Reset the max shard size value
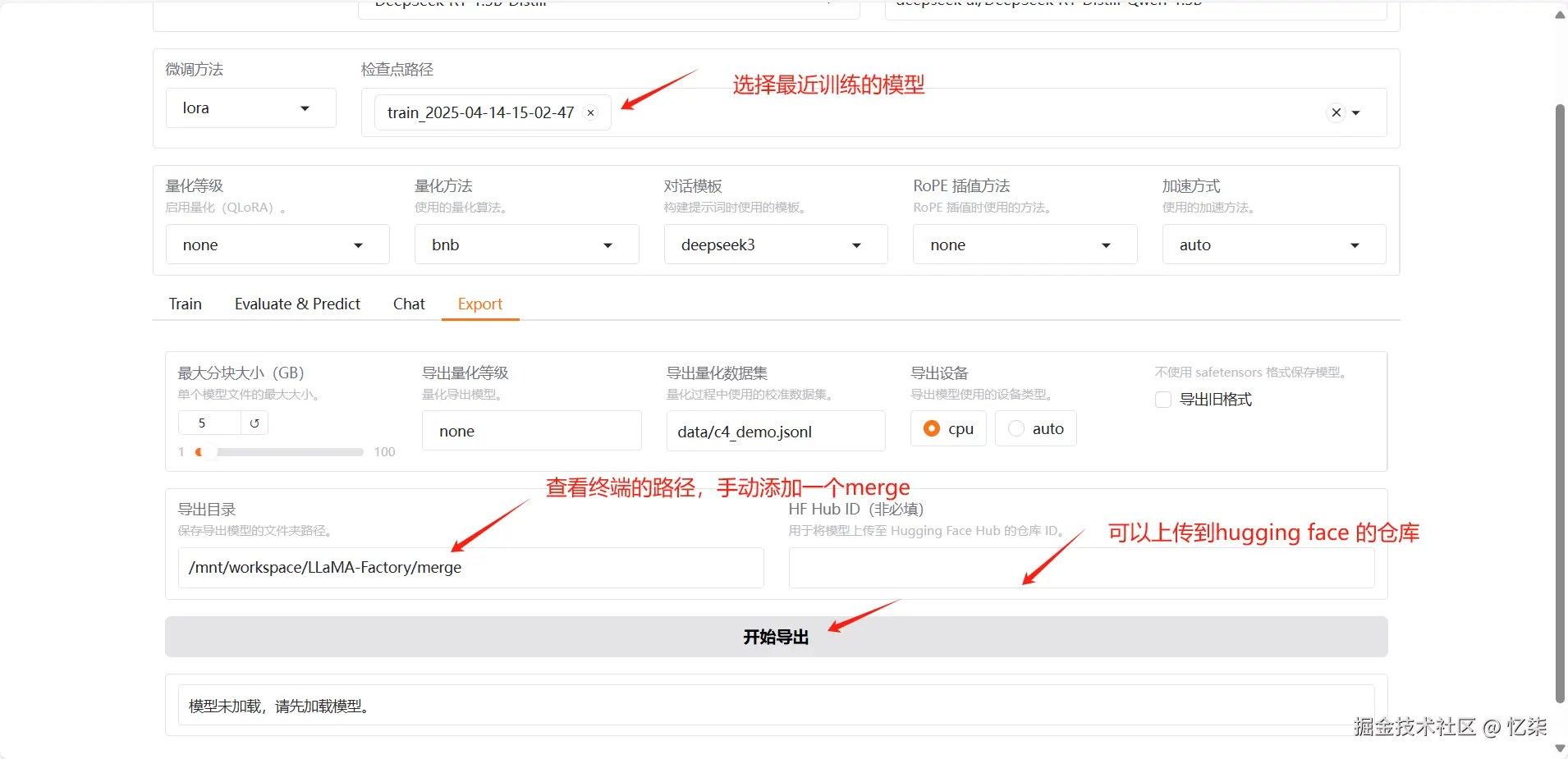Viewport: 1568px width, 759px height. click(x=254, y=423)
